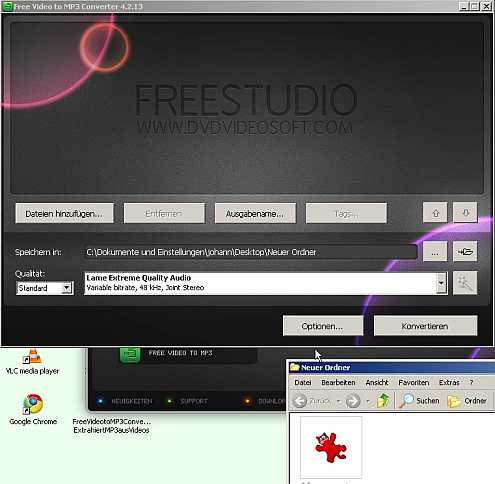
Task: Open output folder via folder arrow icon
Action: point(465,252)
